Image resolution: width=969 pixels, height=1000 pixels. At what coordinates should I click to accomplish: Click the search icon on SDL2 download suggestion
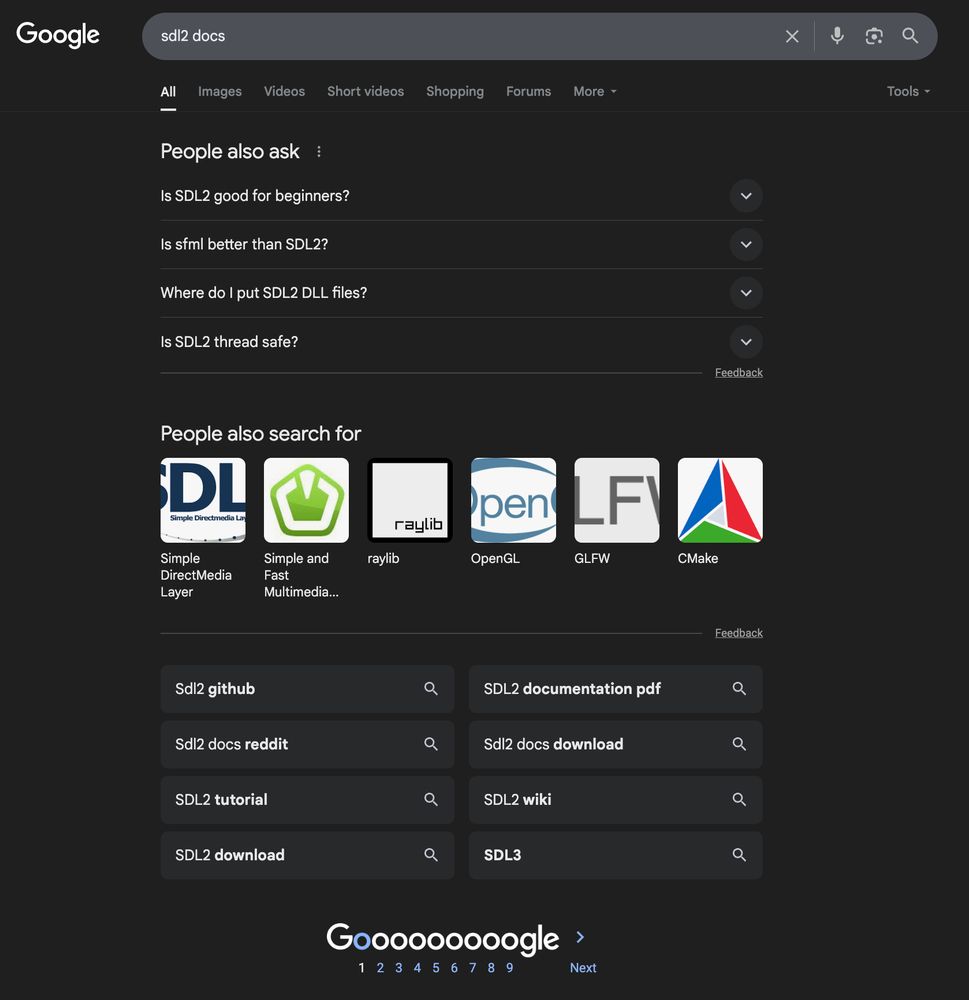click(431, 855)
